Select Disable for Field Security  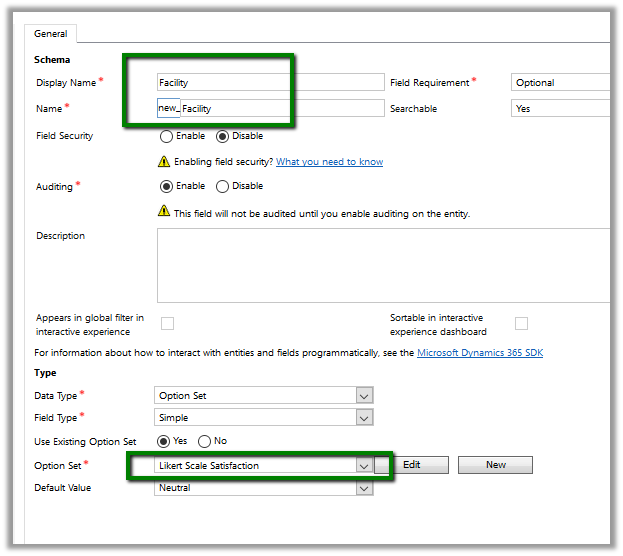coord(222,136)
